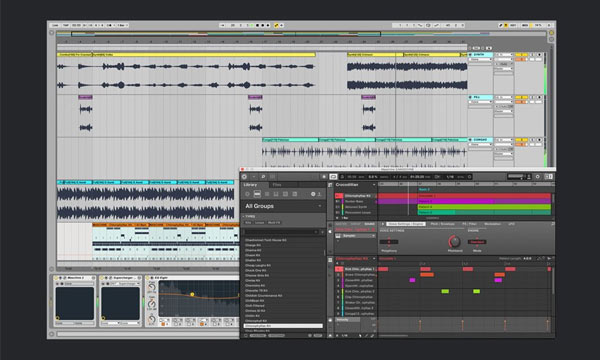This screenshot has height=360, width=600.
Task: Click the magnifier browser icon in Maschine header
Action: [263, 177]
